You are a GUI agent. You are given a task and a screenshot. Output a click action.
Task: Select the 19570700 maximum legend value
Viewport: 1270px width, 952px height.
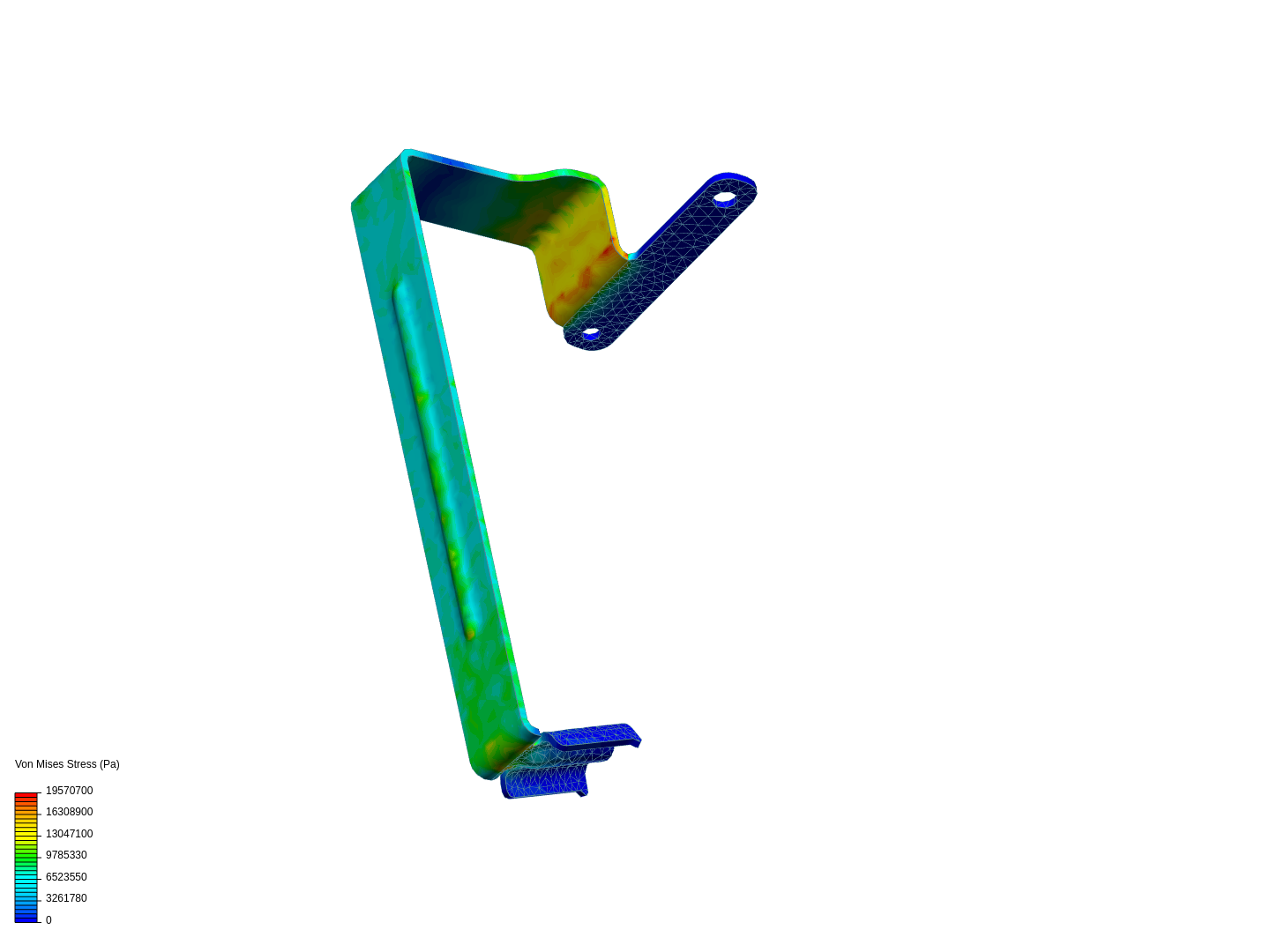(x=69, y=791)
